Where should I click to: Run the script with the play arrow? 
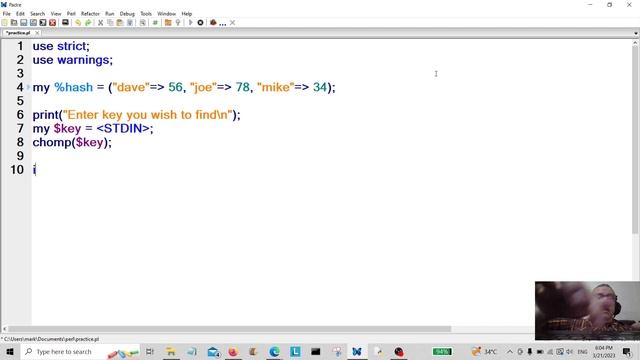[x=190, y=23]
